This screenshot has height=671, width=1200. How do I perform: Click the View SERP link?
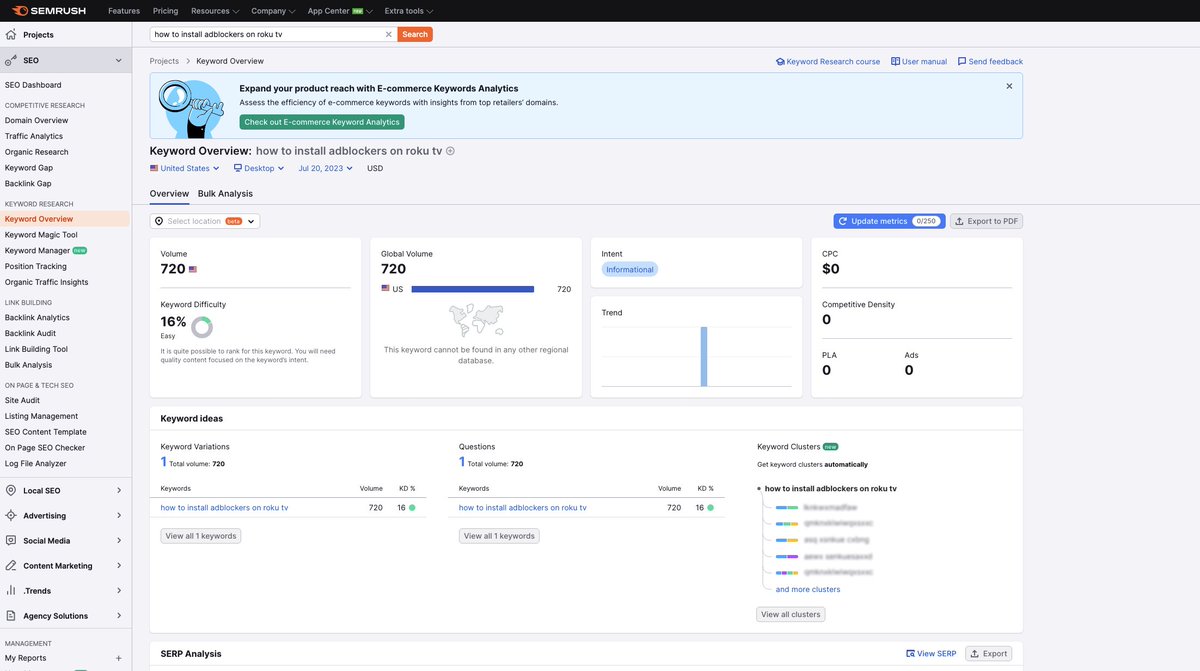click(x=931, y=654)
